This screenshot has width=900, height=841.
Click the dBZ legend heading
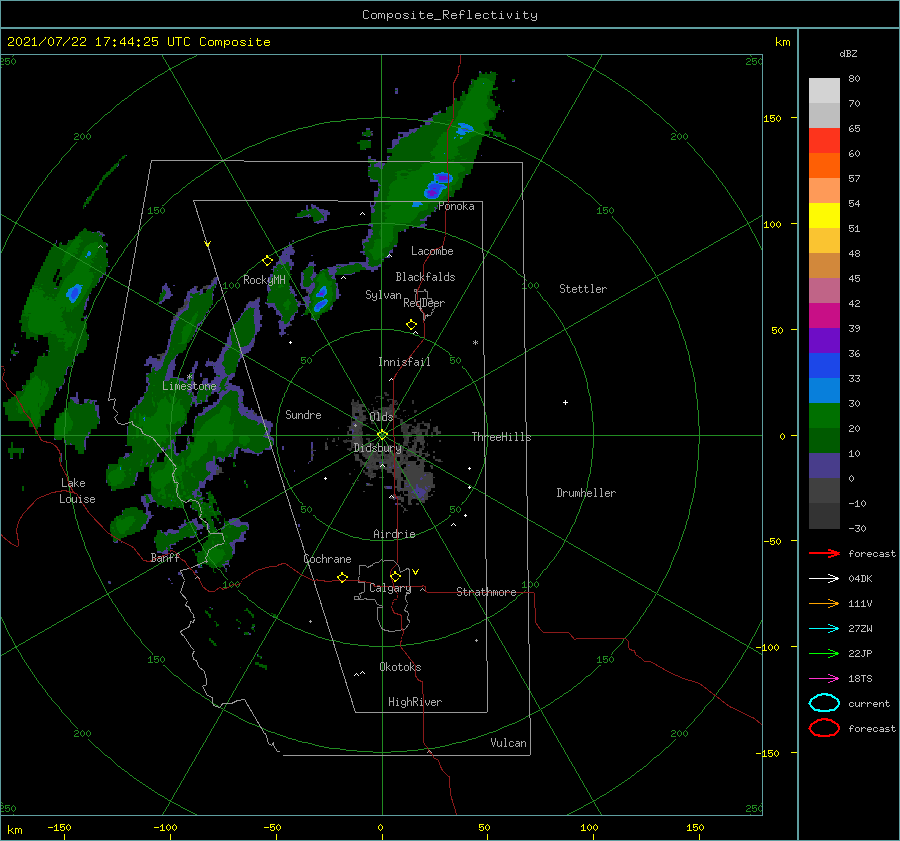point(848,54)
